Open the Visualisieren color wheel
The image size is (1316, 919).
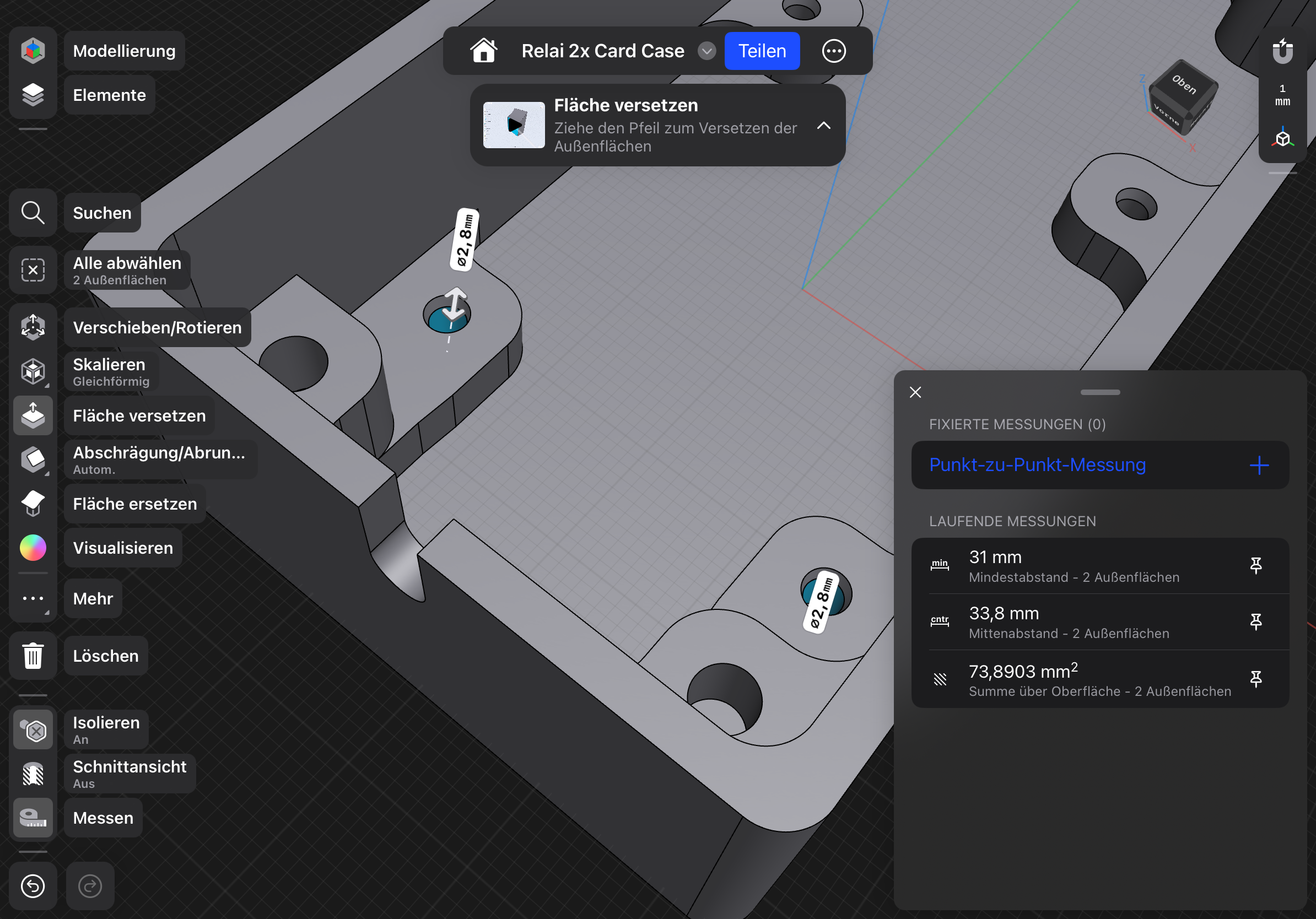point(33,548)
